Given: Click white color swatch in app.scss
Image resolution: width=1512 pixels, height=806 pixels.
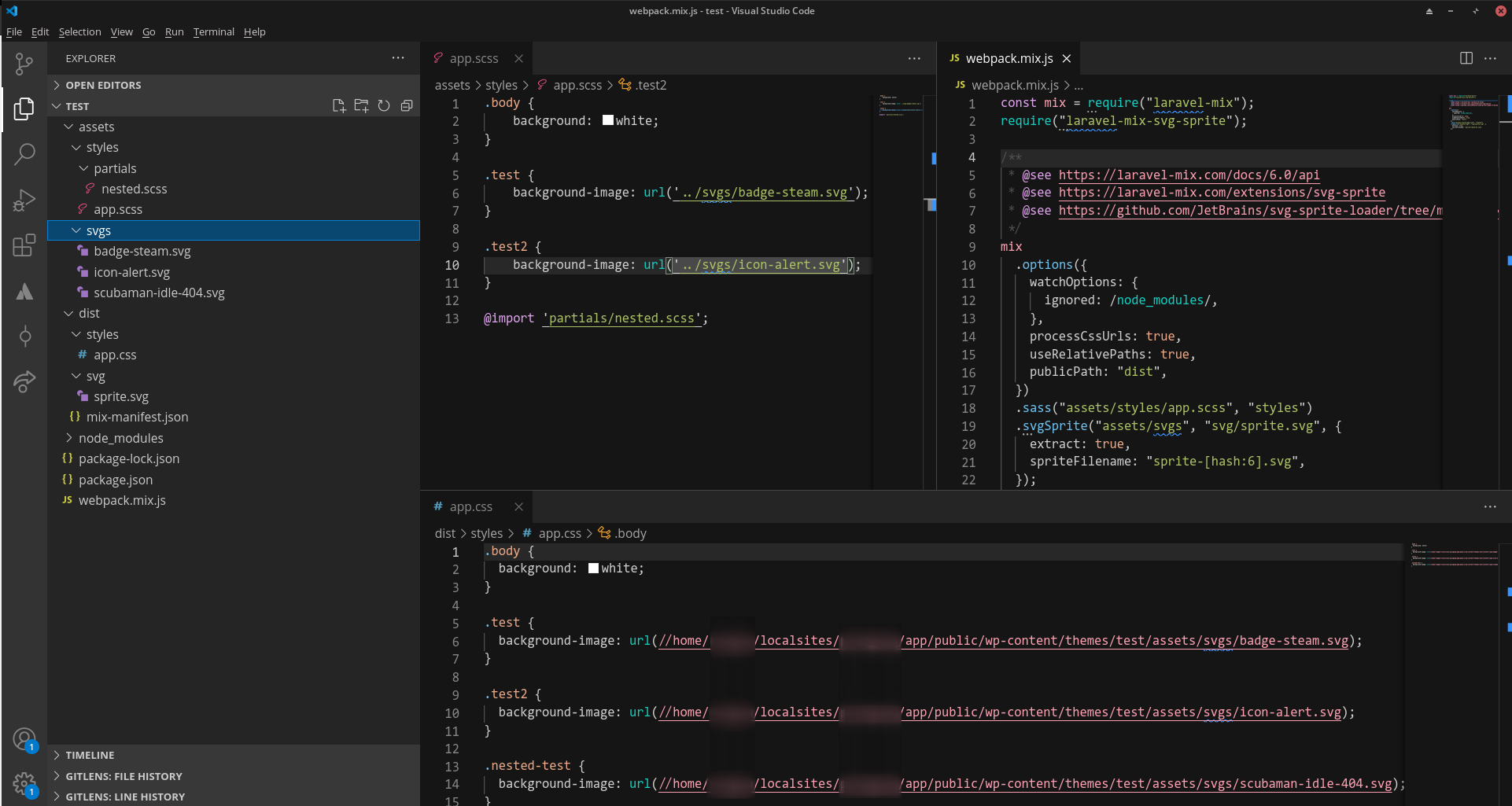Looking at the screenshot, I should pyautogui.click(x=607, y=120).
